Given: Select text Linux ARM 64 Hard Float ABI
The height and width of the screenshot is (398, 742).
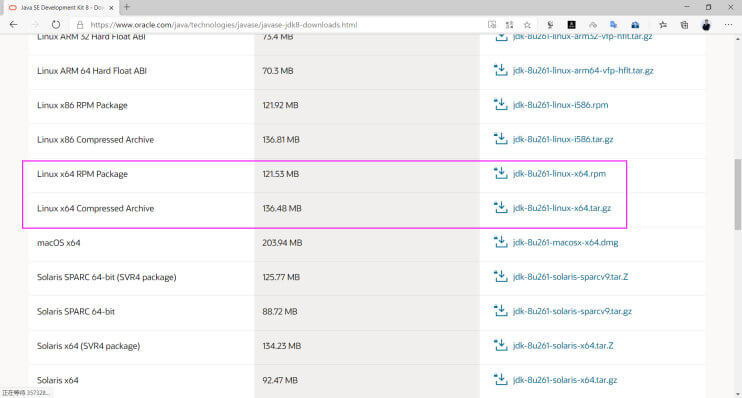Looking at the screenshot, I should point(92,71).
